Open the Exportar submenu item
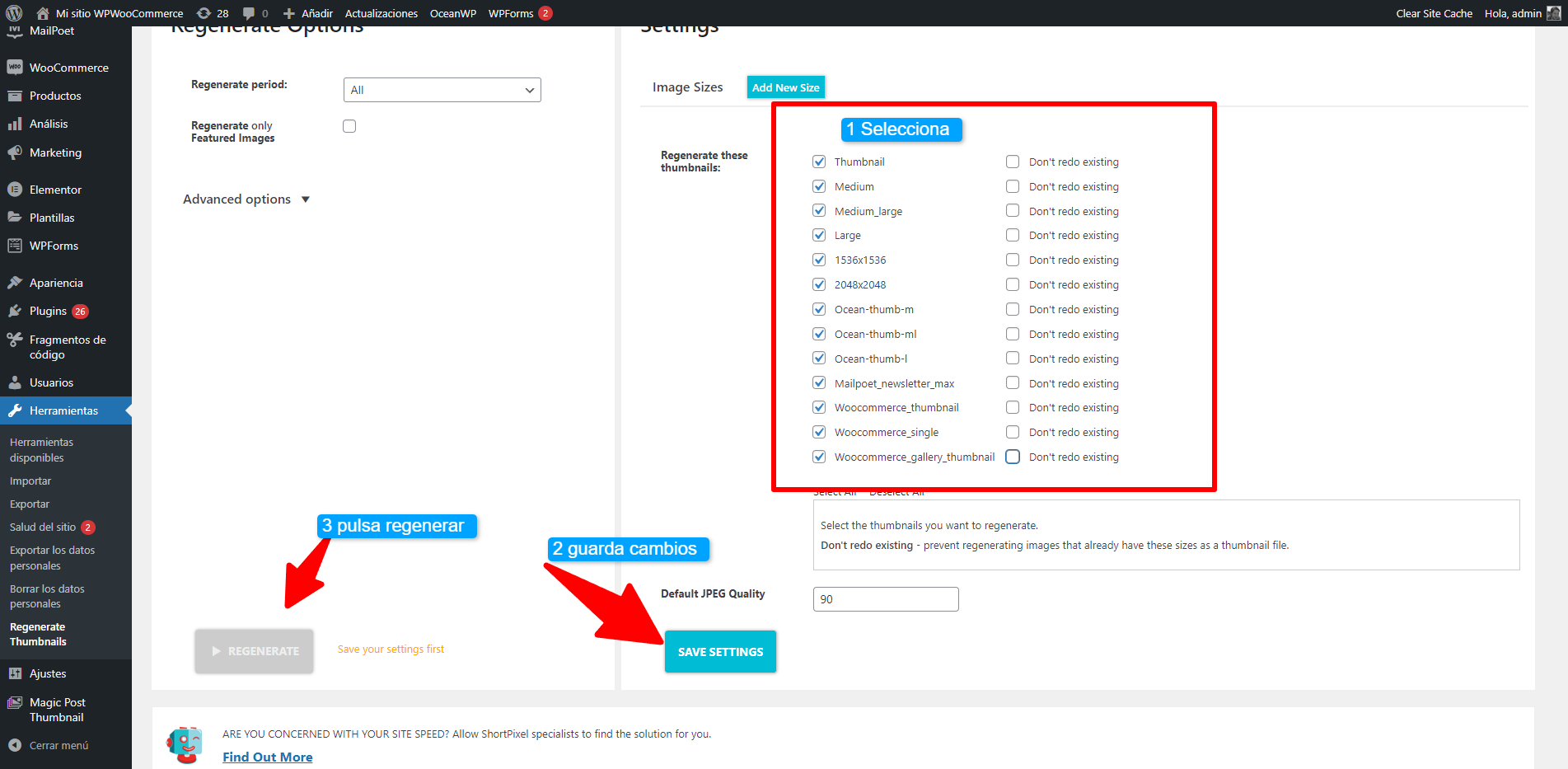1568x769 pixels. pos(30,504)
